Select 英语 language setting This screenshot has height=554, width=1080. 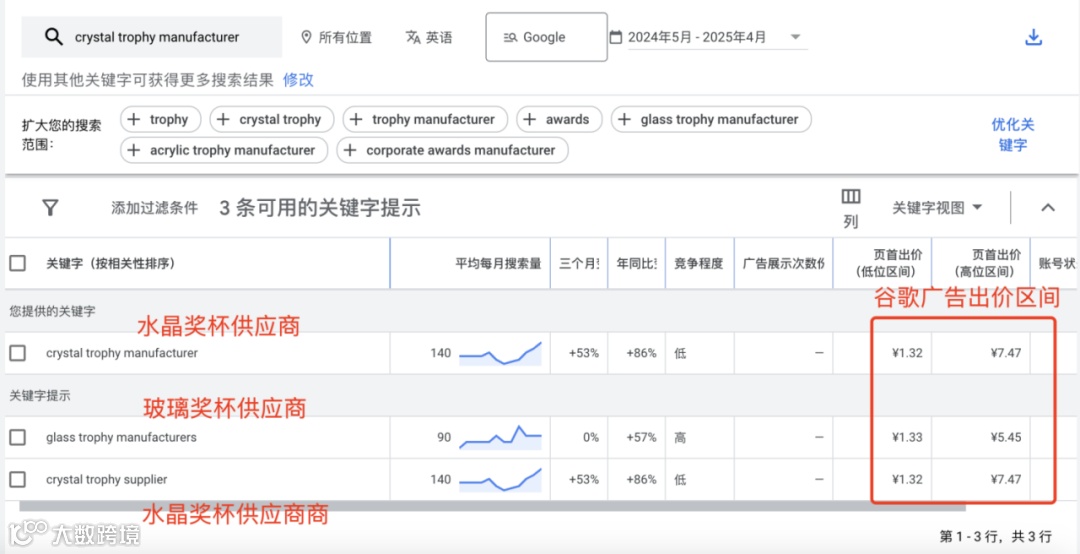(x=429, y=37)
